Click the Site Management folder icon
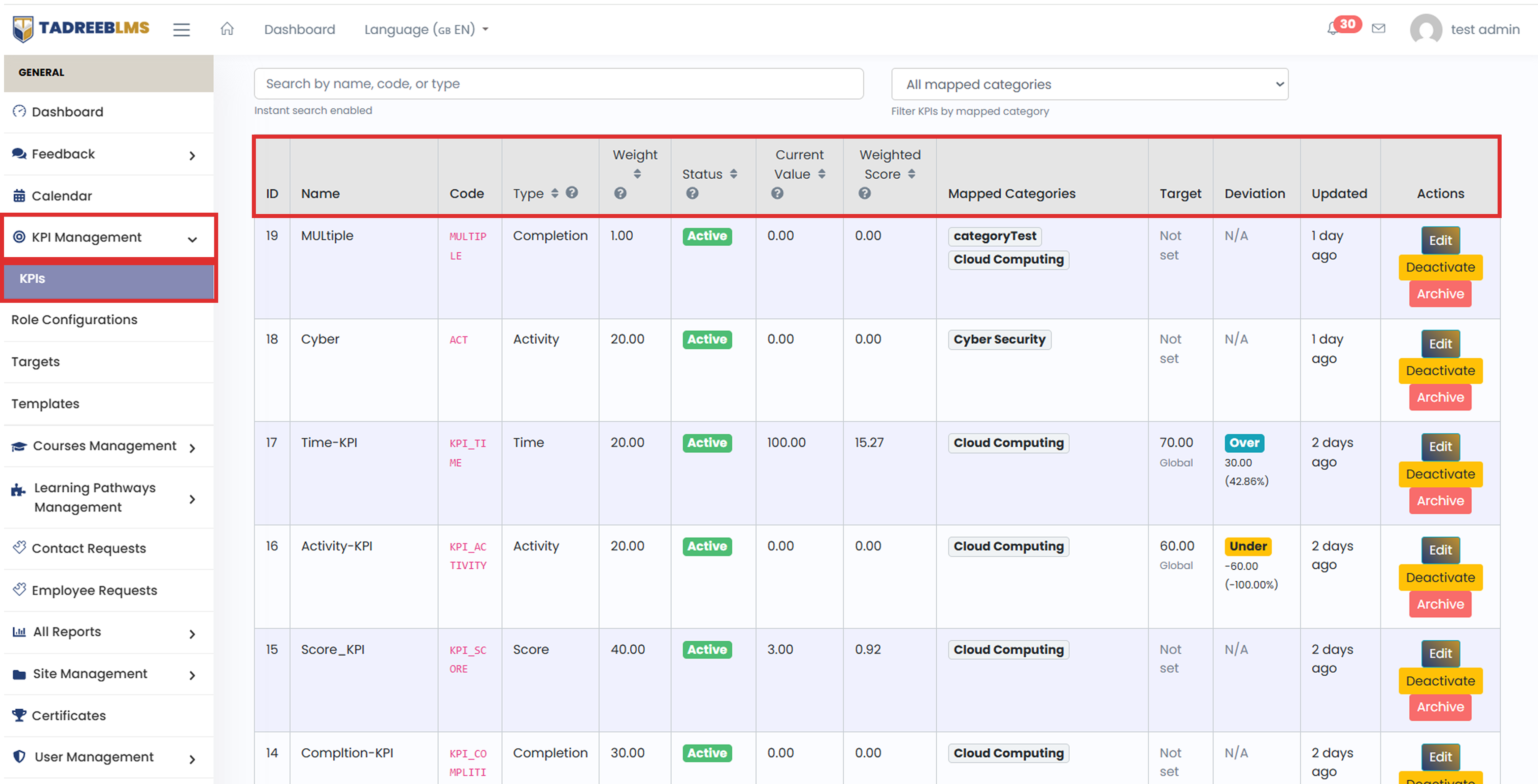 (x=19, y=674)
